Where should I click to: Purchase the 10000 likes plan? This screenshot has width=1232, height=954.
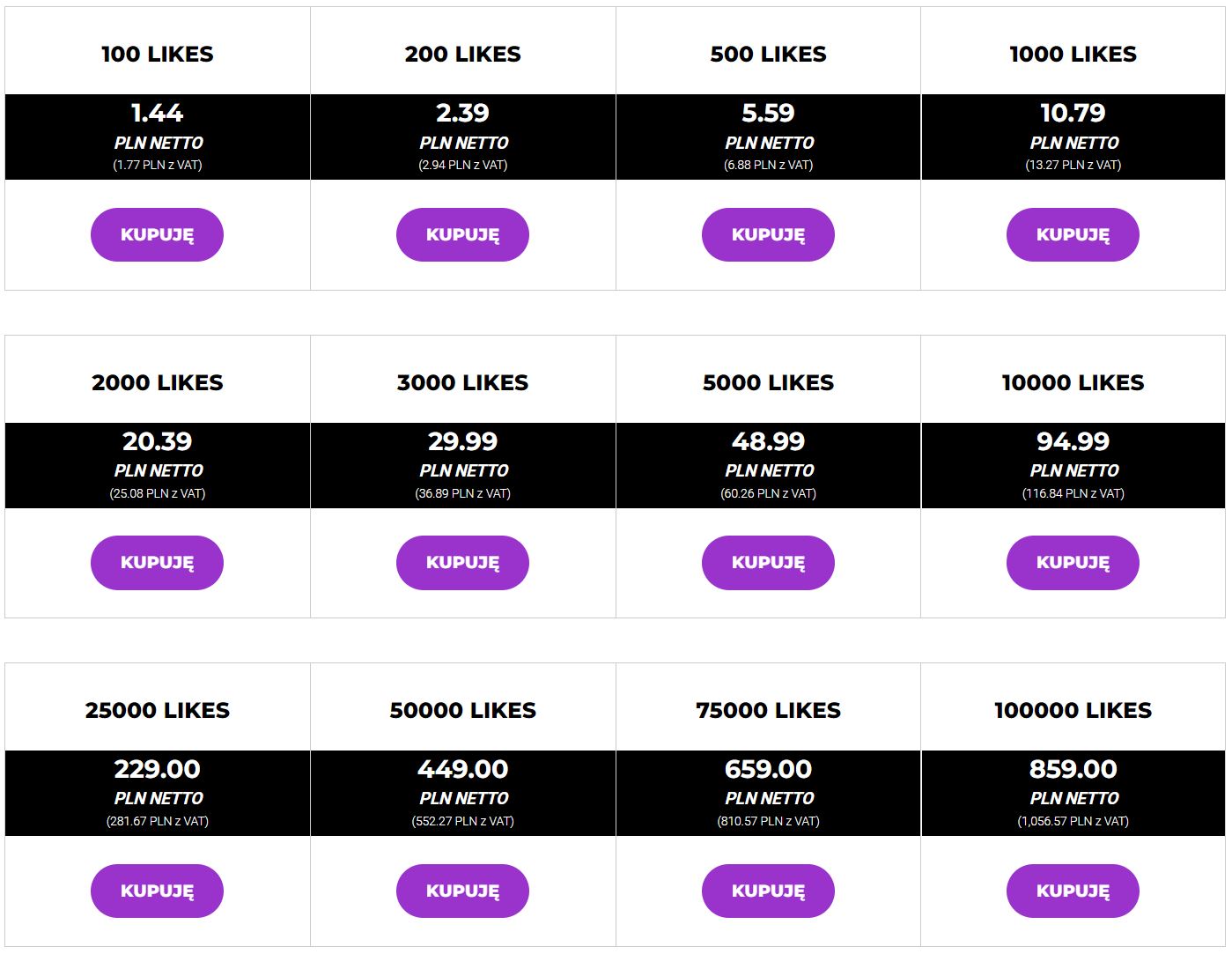click(x=1073, y=562)
